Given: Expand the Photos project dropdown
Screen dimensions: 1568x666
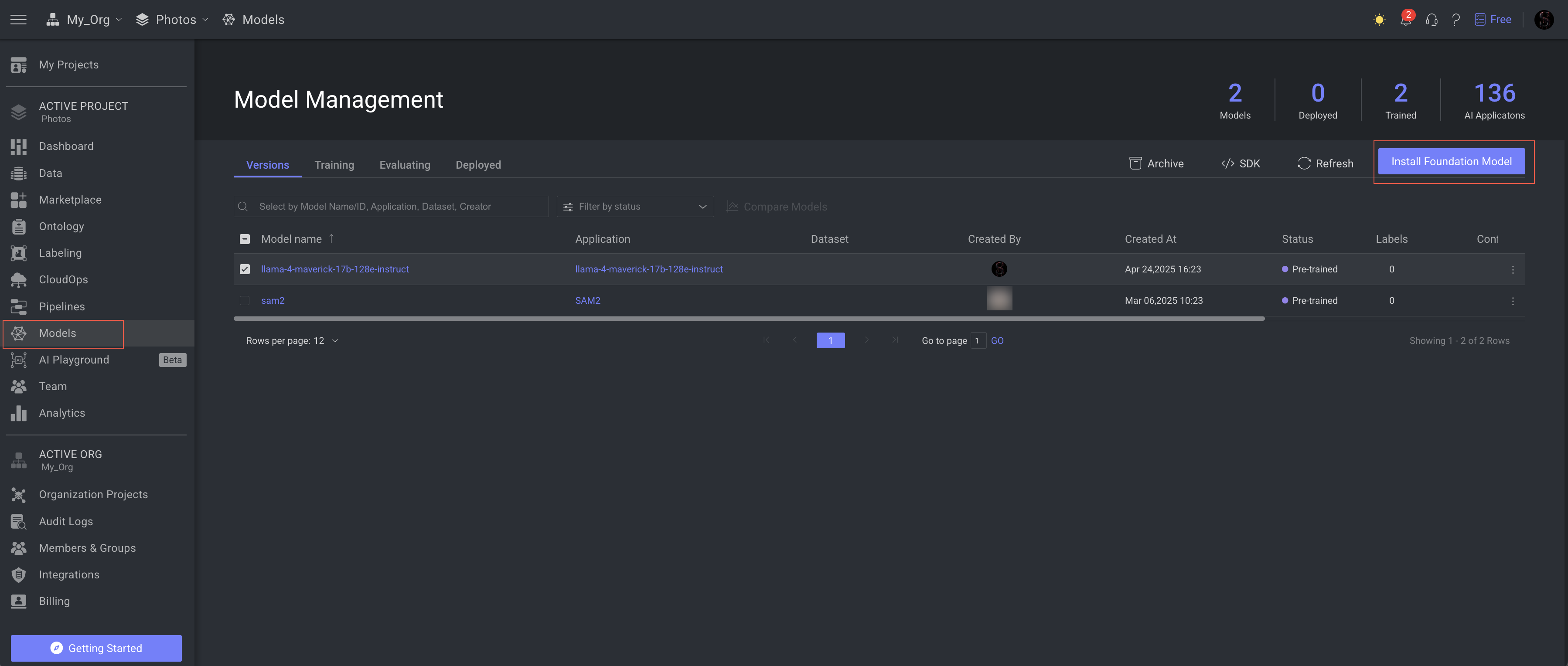Looking at the screenshot, I should [x=172, y=20].
